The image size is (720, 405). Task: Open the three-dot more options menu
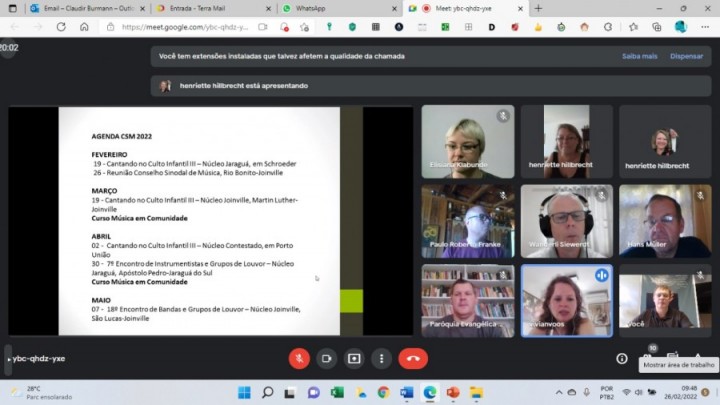[x=382, y=359]
